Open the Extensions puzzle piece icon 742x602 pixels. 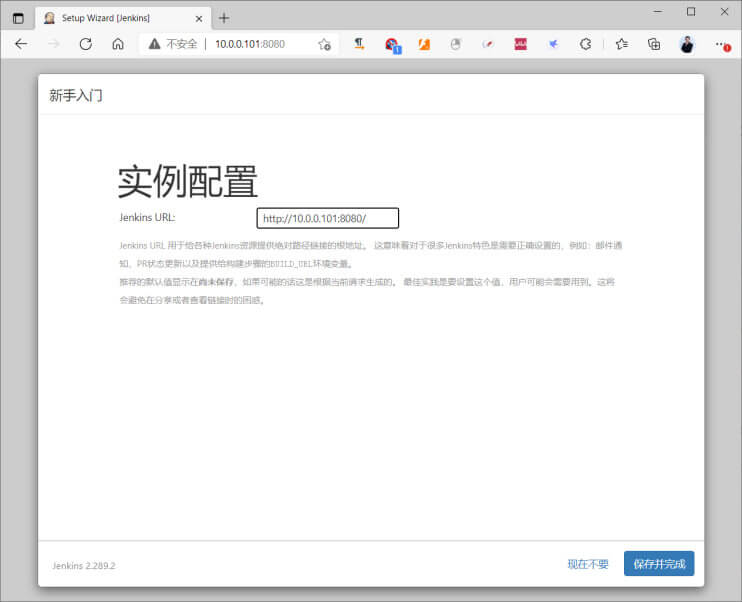[x=585, y=44]
